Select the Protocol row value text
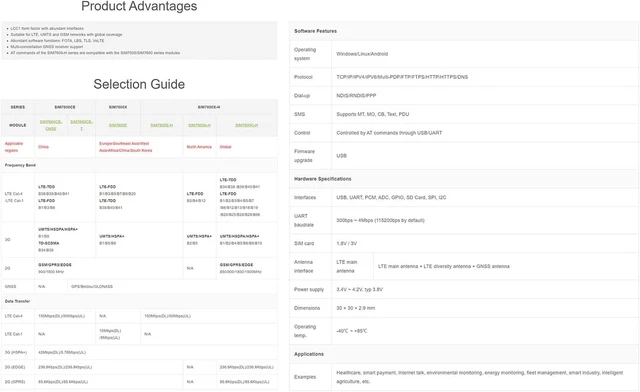The height and width of the screenshot is (392, 640). pyautogui.click(x=402, y=77)
